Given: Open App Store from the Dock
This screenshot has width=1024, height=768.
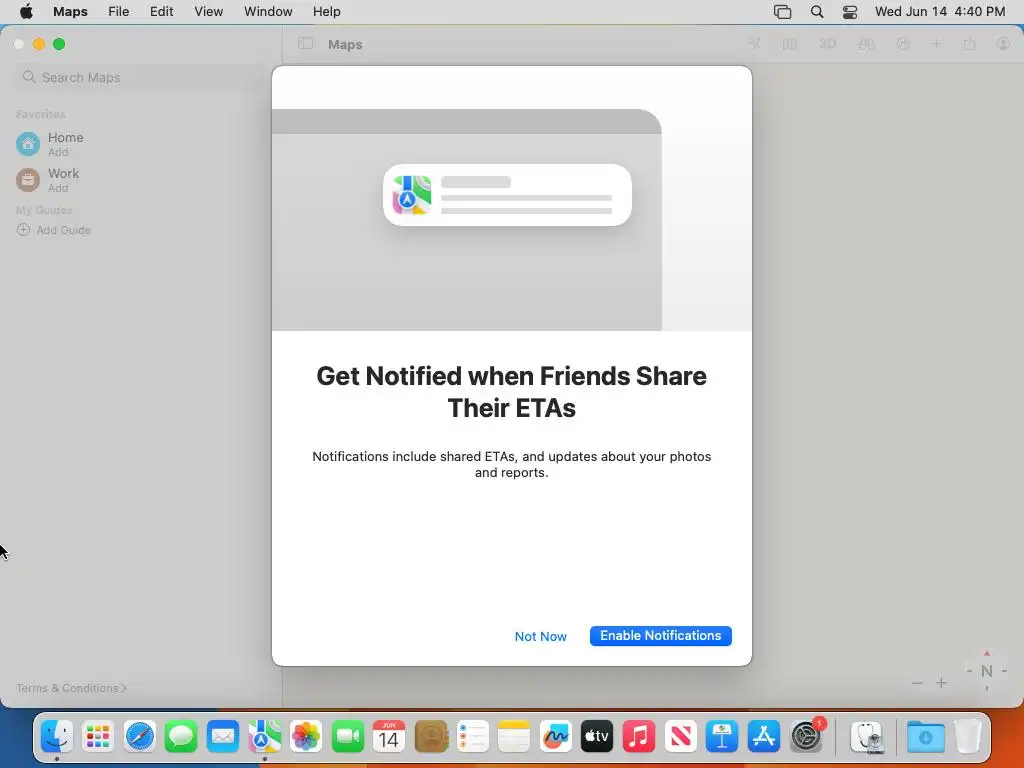Looking at the screenshot, I should [x=763, y=737].
